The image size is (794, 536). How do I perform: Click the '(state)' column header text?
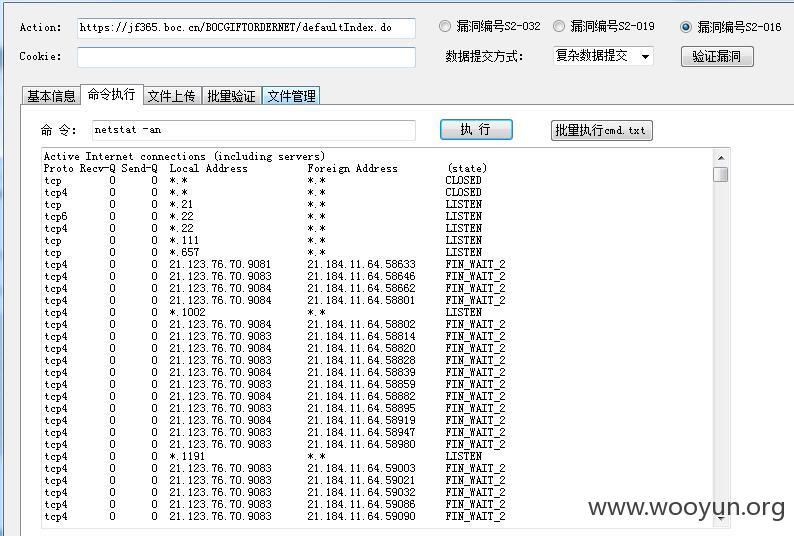coord(467,168)
